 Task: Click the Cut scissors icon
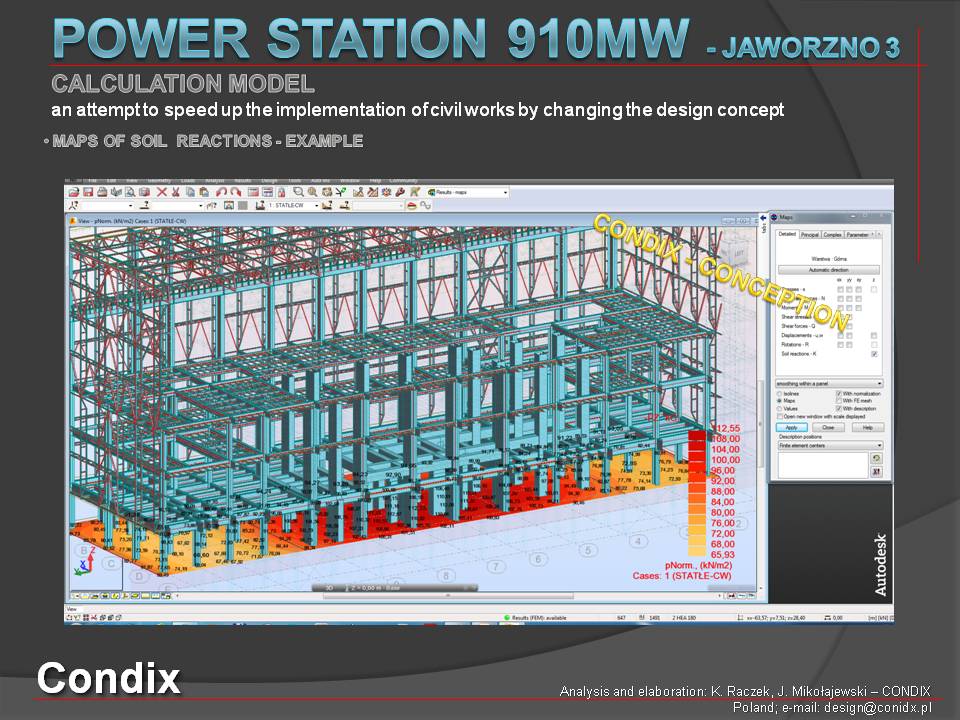point(176,192)
